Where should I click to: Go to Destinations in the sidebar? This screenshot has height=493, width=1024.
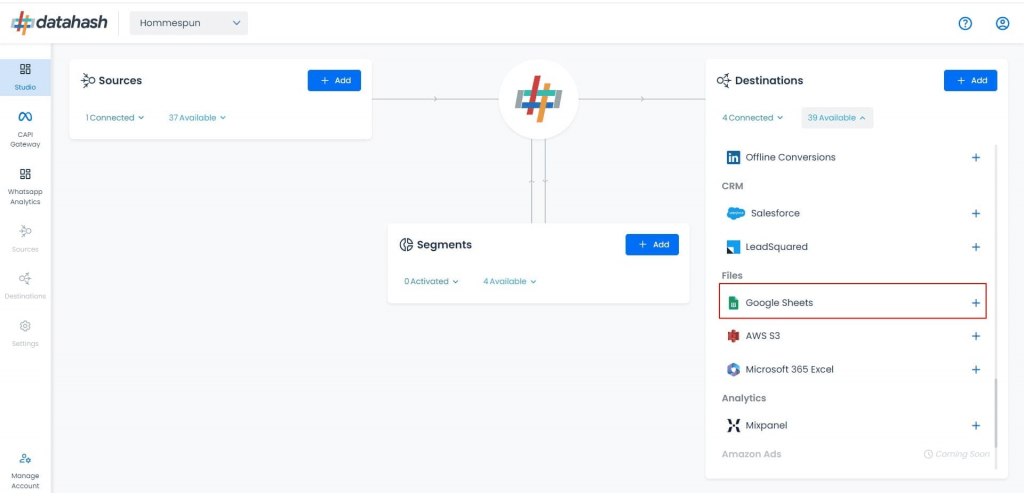point(25,286)
